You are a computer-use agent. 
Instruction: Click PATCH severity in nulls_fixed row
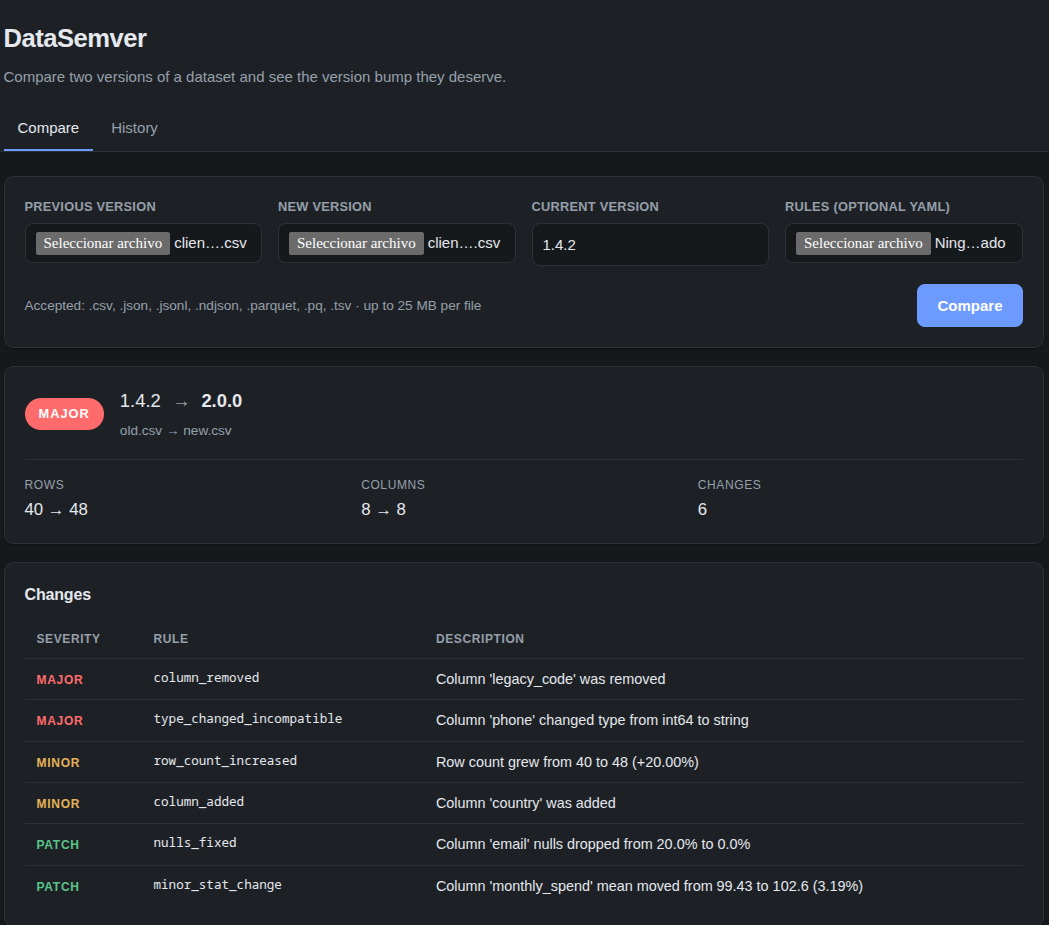58,845
